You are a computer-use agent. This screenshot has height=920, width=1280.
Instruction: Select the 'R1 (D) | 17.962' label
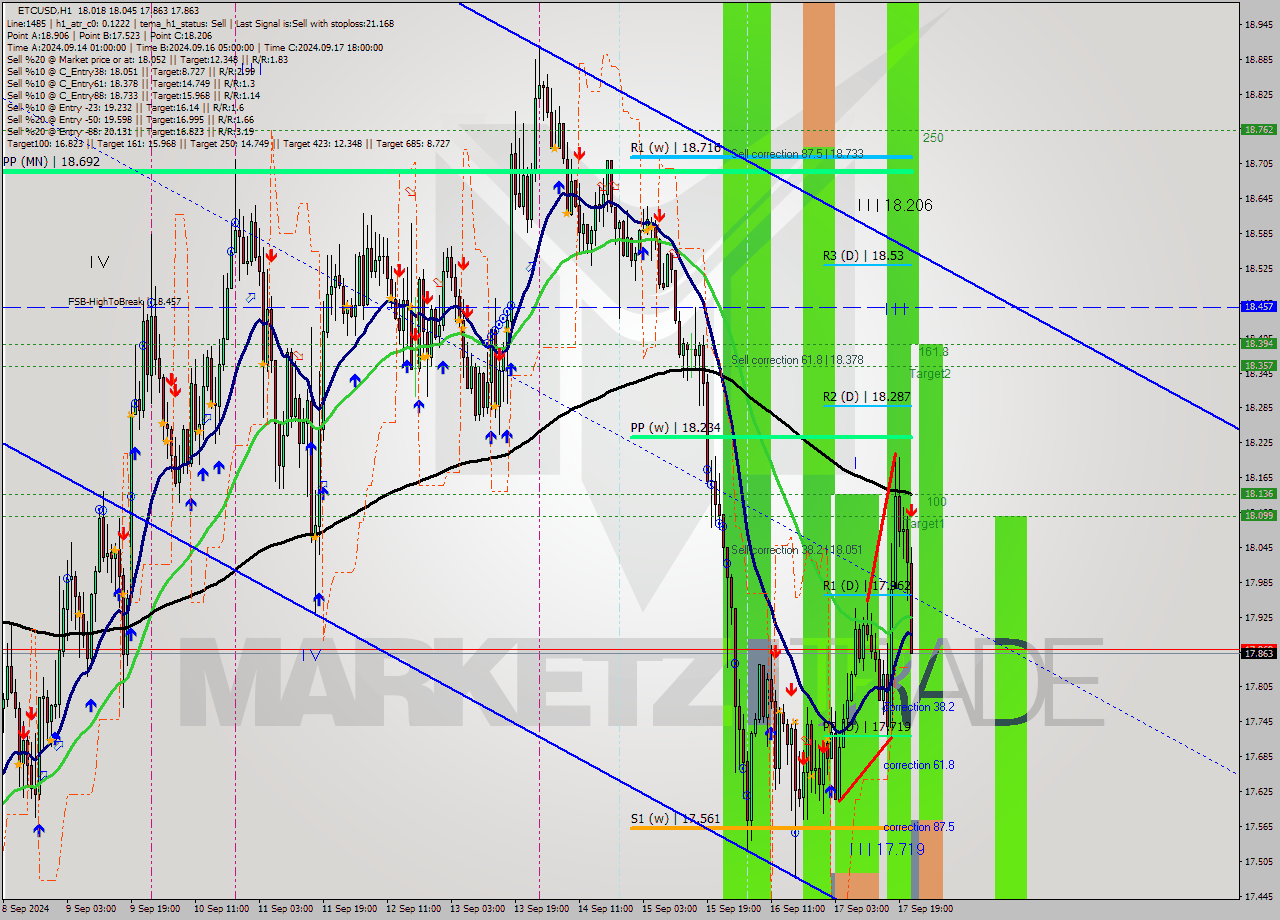pyautogui.click(x=866, y=586)
